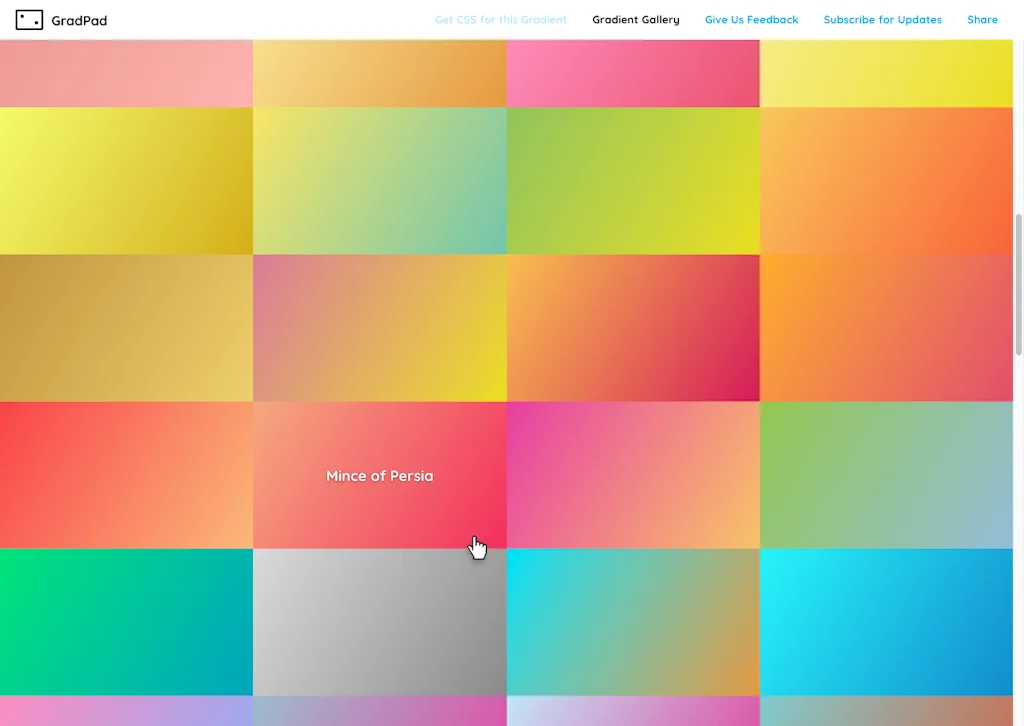Viewport: 1024px width, 726px height.
Task: Select the yellow-to-teal-green gradient tile
Action: 380,181
